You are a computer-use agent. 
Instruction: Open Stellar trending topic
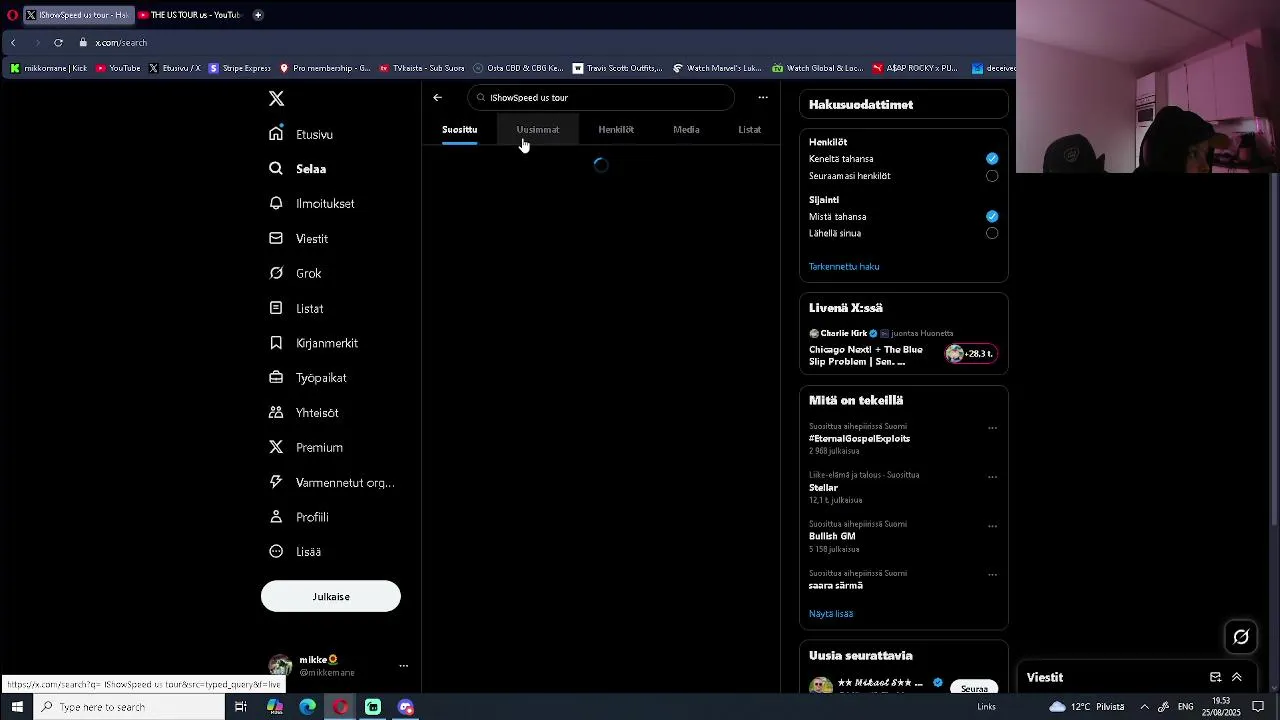pos(823,488)
